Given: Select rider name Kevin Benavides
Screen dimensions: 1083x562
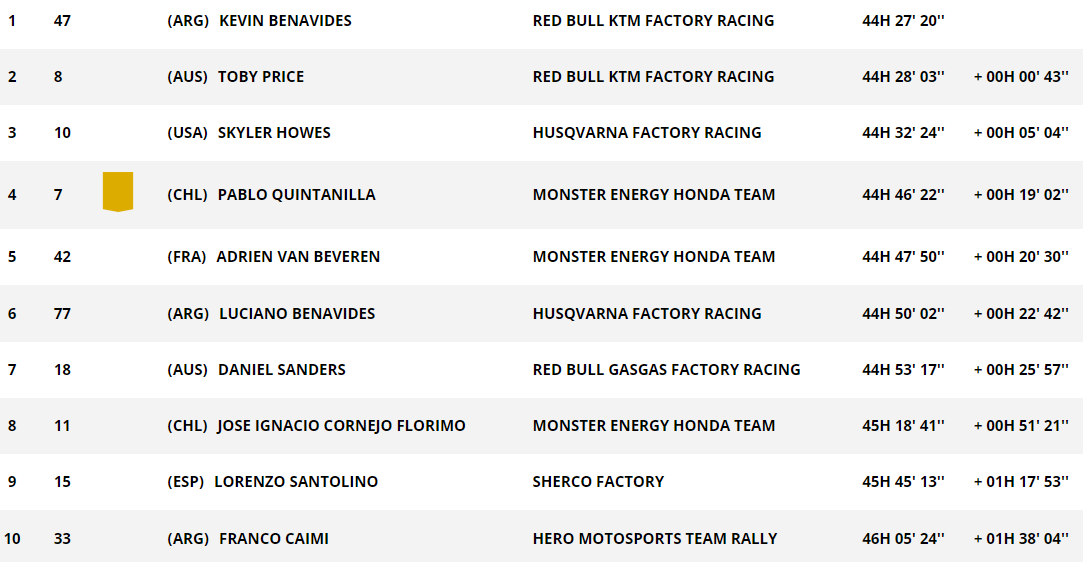Looking at the screenshot, I should coord(285,21).
